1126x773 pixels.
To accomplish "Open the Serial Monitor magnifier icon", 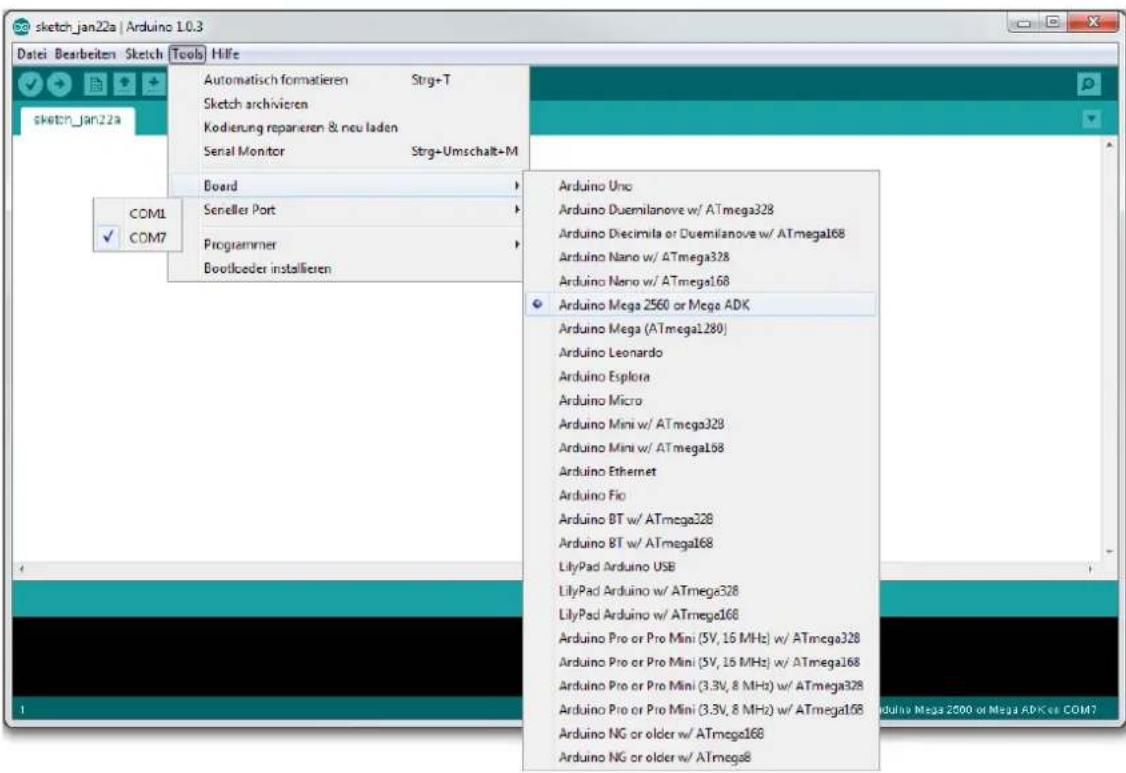I will click(1089, 84).
